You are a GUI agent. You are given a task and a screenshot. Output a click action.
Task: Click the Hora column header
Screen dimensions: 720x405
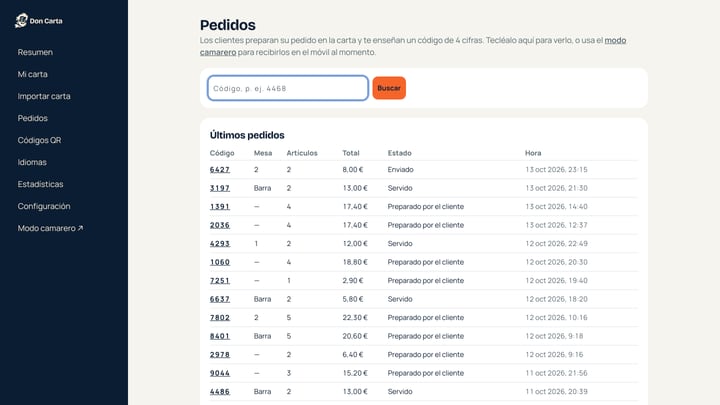[x=533, y=153]
